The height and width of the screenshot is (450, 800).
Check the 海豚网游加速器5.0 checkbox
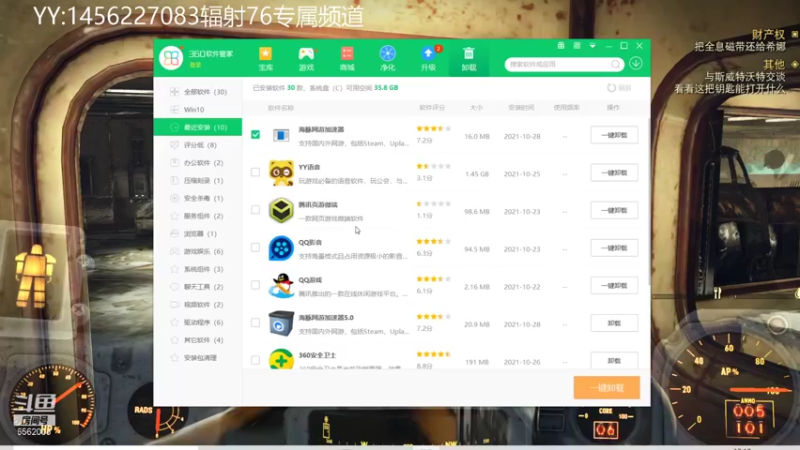256,322
